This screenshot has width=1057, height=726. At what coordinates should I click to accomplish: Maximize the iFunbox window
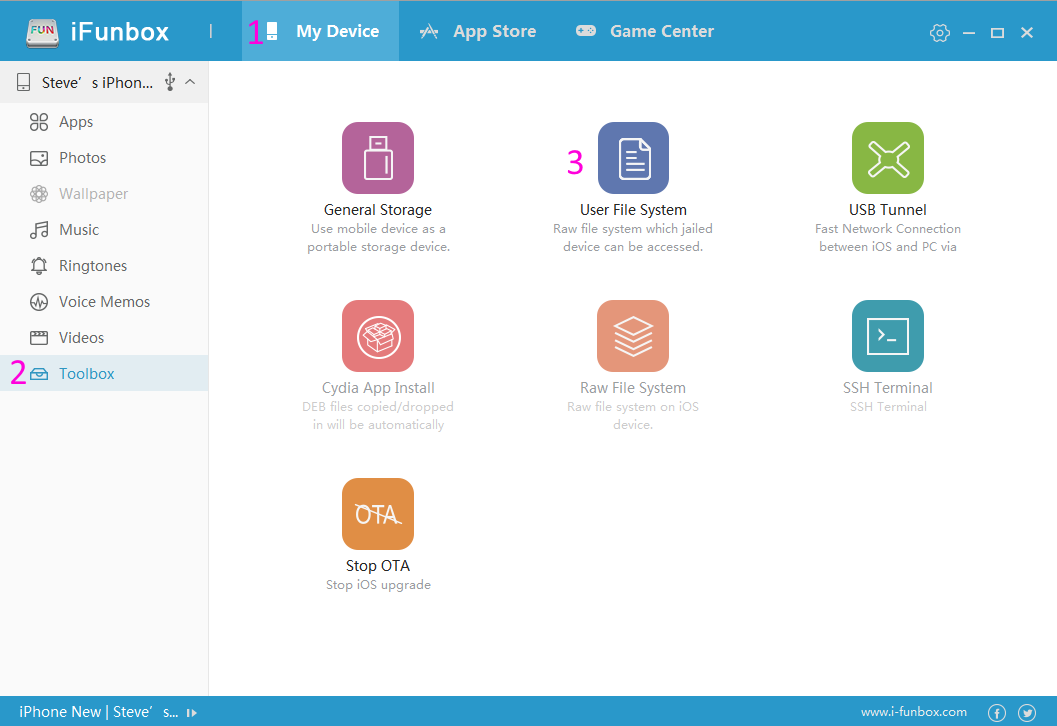pyautogui.click(x=997, y=32)
